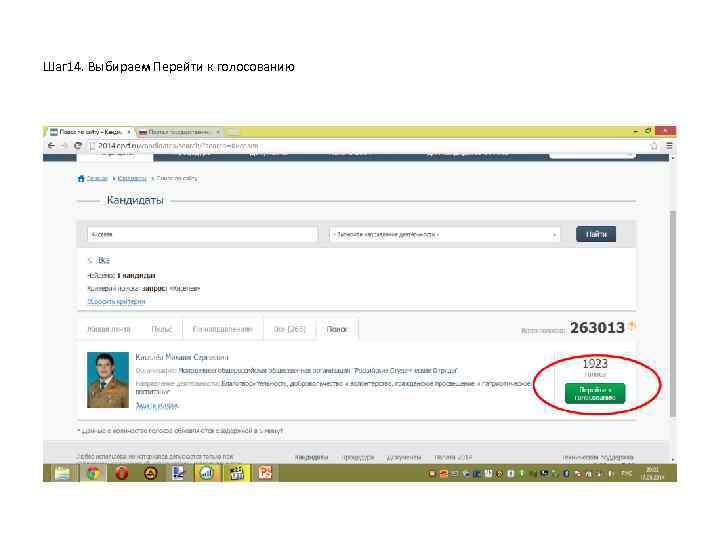Image resolution: width=720 pixels, height=540 pixels.
Task: Open Кандидаты breadcrumb link
Action: click(x=132, y=178)
